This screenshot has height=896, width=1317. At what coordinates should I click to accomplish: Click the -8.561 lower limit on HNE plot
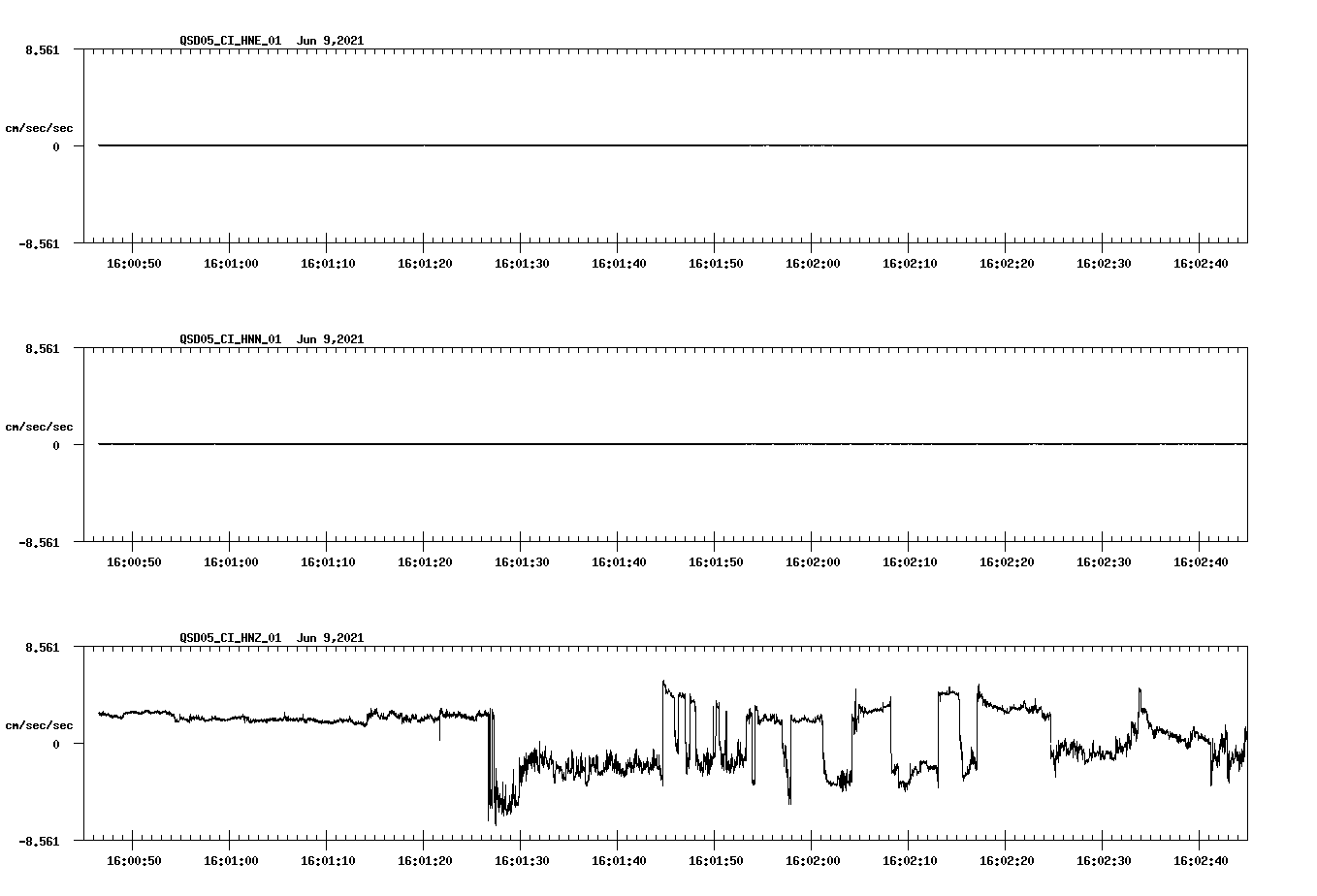click(x=39, y=244)
